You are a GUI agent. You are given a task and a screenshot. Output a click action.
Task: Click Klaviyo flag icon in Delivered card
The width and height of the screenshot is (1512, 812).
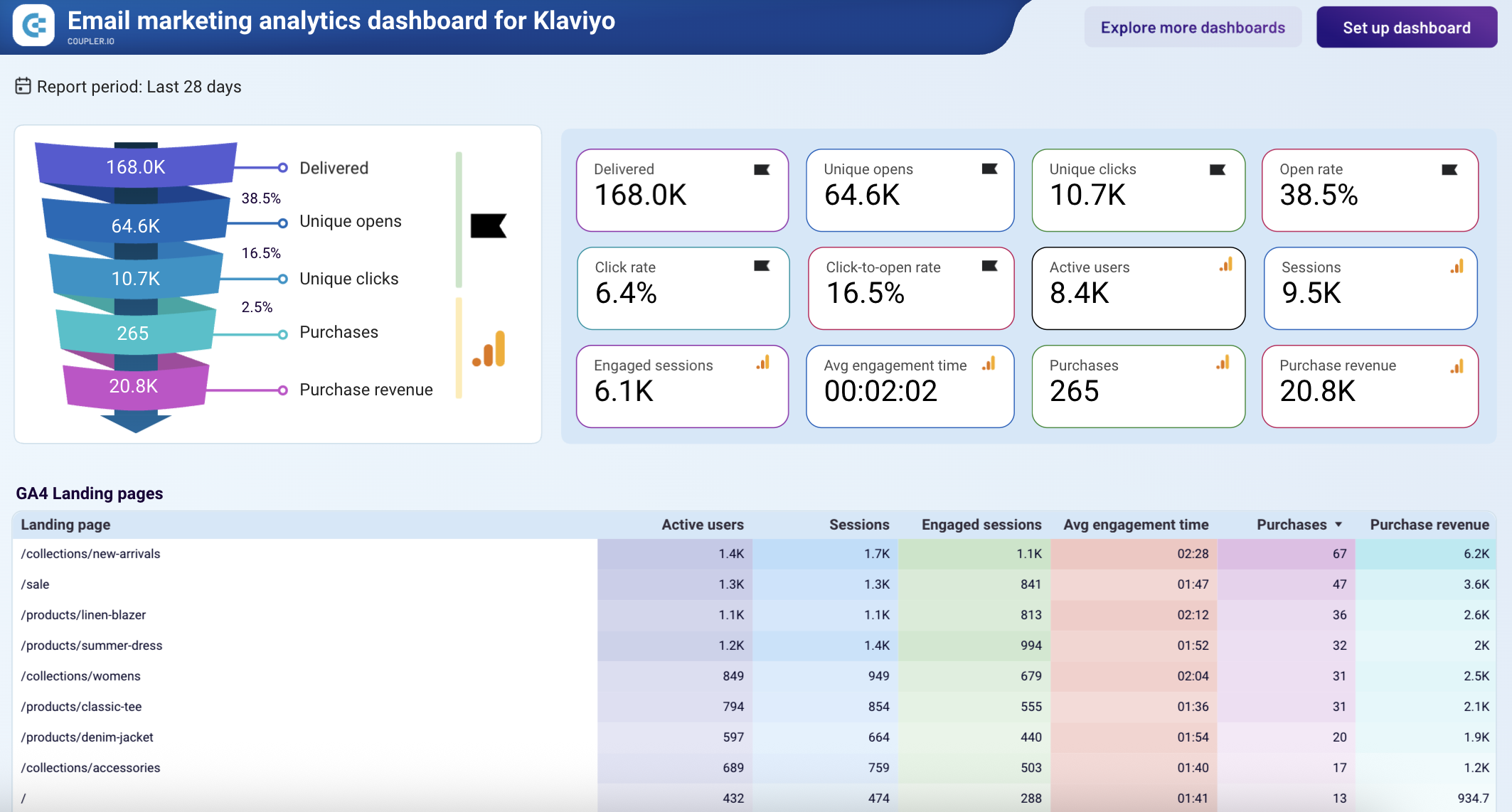762,169
